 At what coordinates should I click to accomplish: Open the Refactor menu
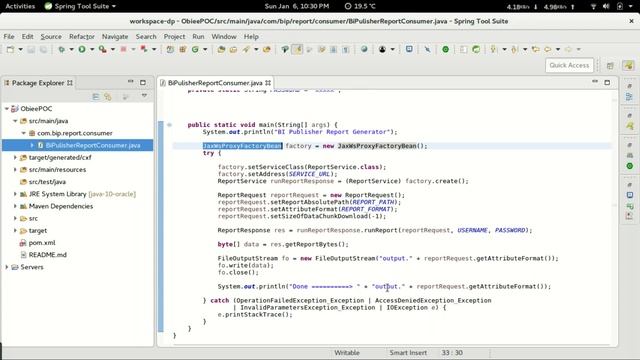tap(82, 36)
